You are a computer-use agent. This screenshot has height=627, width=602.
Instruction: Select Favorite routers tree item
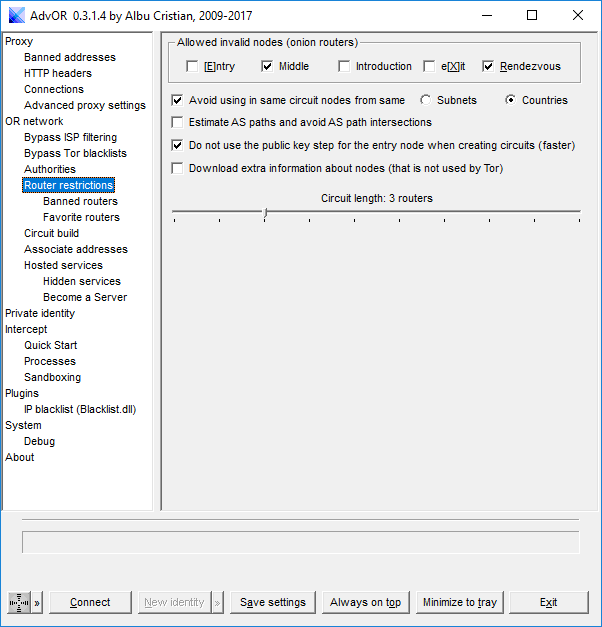[x=81, y=217]
